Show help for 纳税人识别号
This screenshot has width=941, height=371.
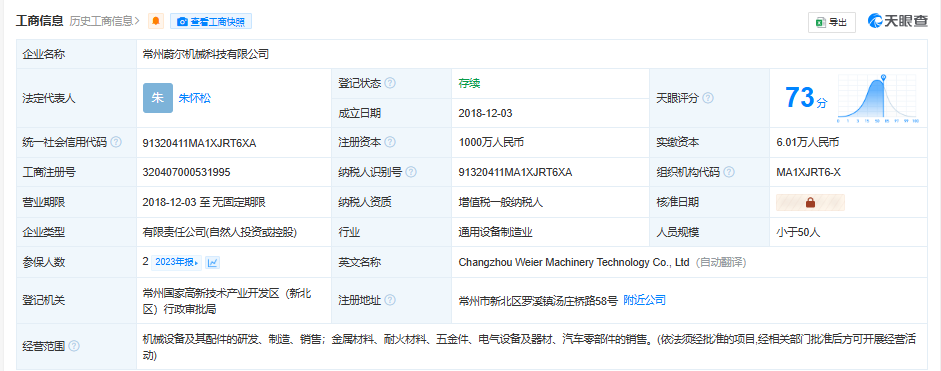pos(411,172)
